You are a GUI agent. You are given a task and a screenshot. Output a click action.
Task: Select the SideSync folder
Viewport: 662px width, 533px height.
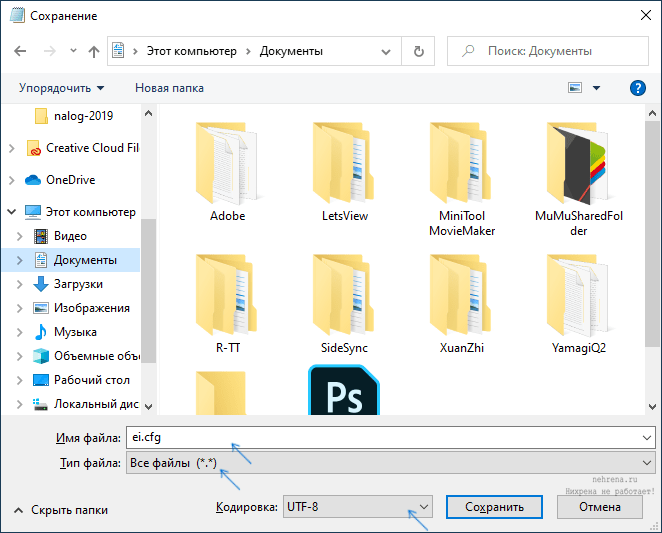tap(345, 304)
